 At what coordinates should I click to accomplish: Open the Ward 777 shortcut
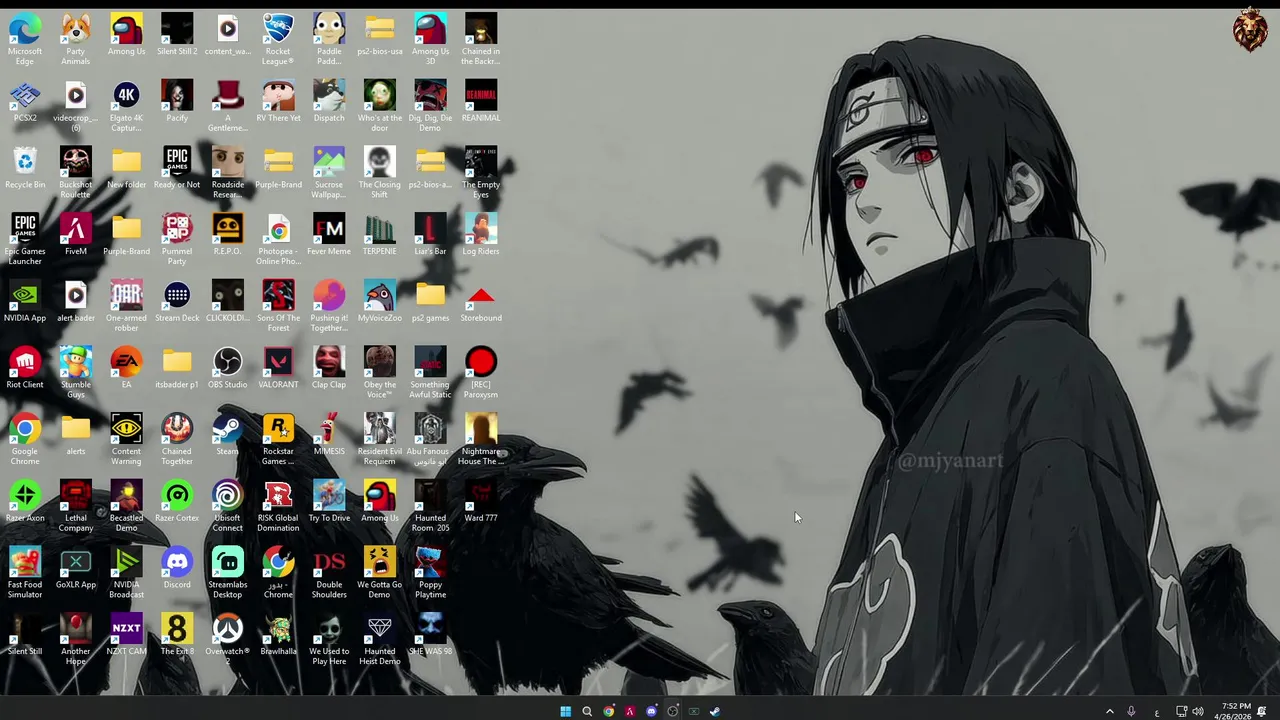pos(481,502)
